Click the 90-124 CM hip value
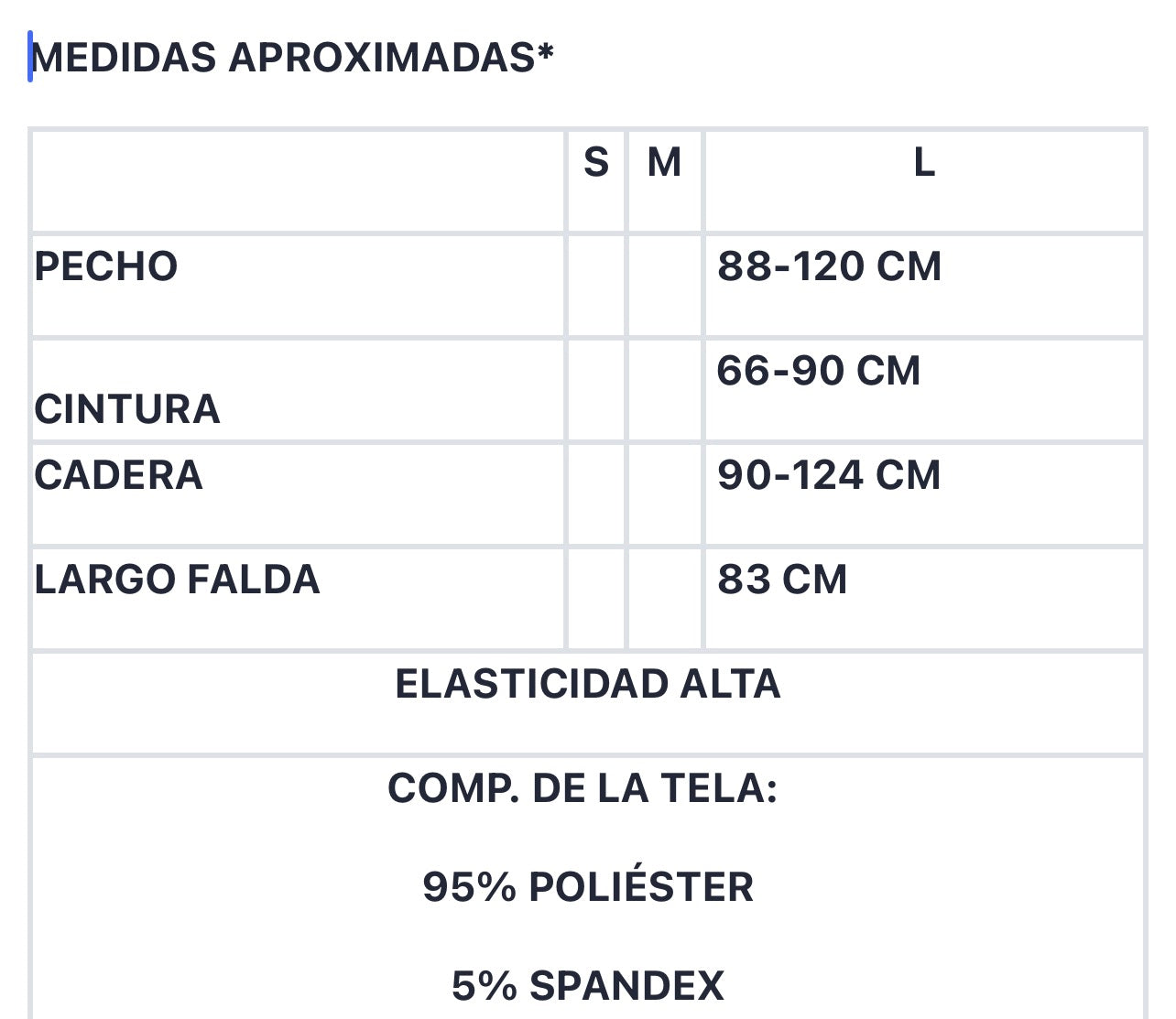Image resolution: width=1176 pixels, height=1019 pixels. 829,475
